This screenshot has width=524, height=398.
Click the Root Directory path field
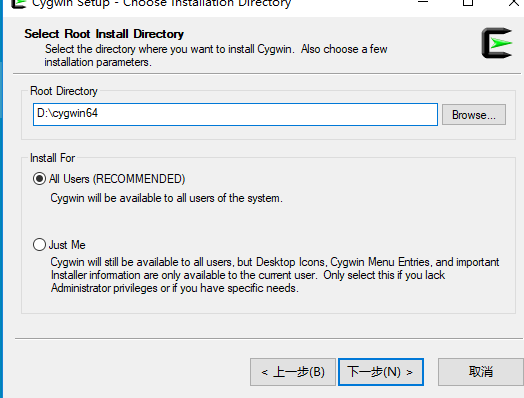coord(235,114)
